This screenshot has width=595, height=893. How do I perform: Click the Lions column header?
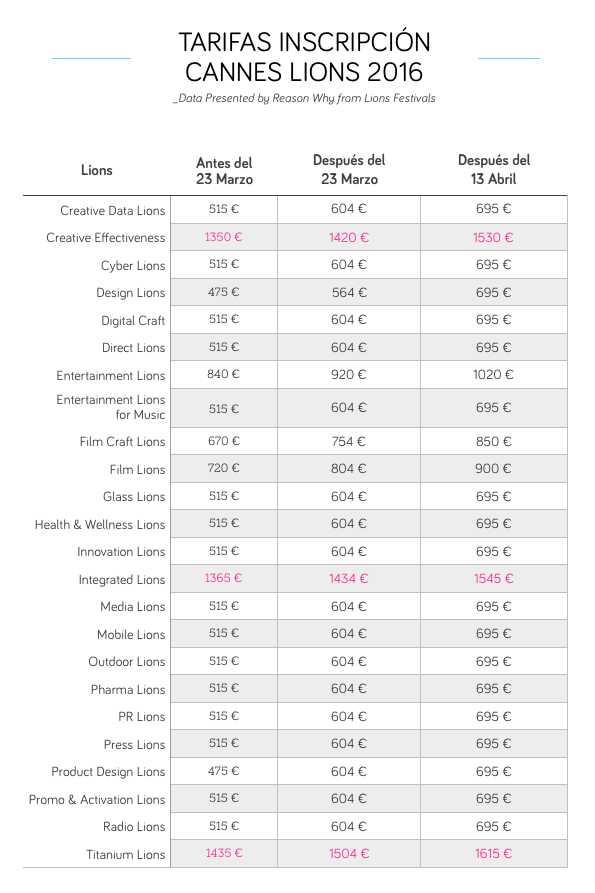(x=97, y=170)
